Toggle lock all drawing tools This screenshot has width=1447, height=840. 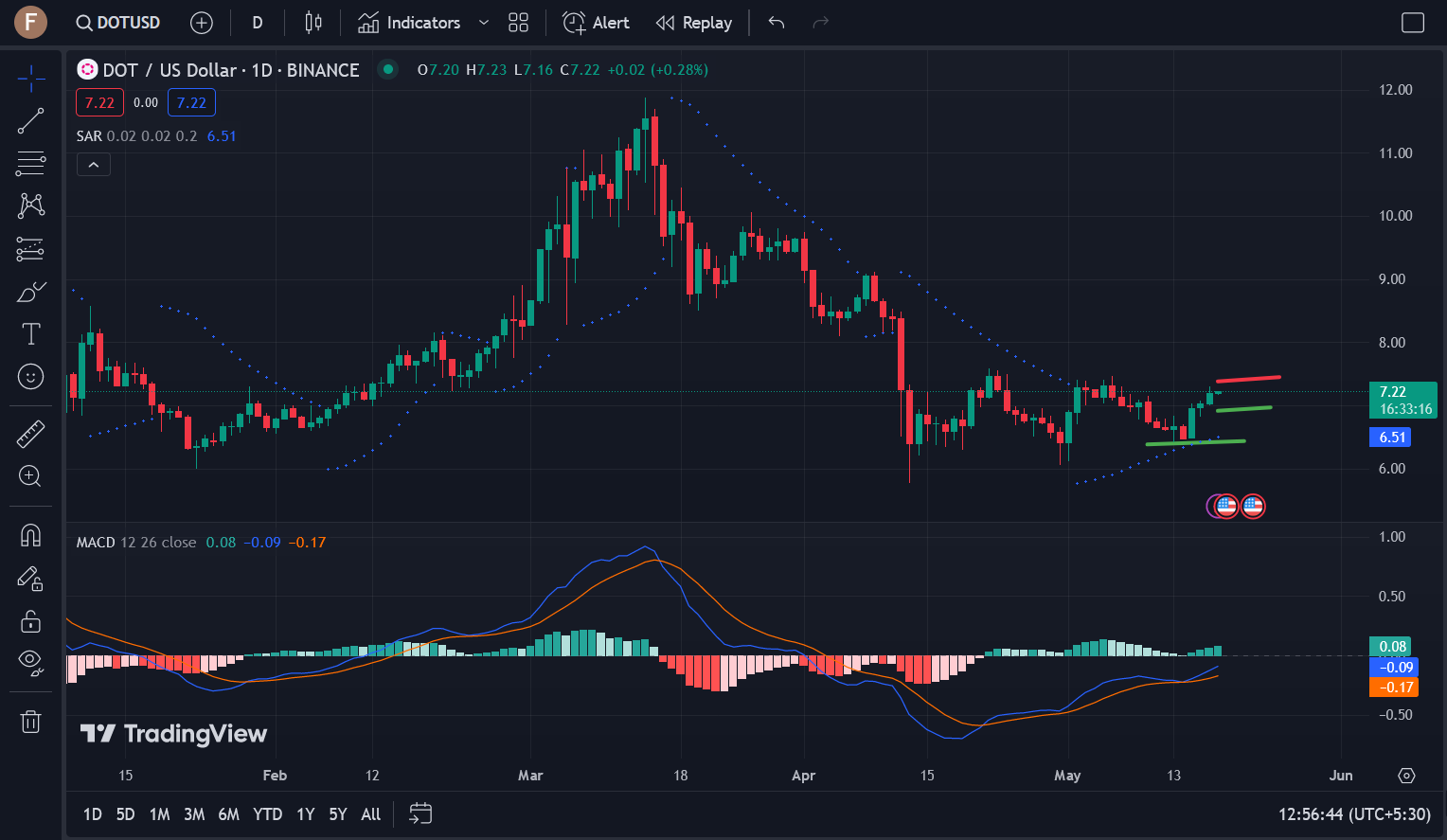pyautogui.click(x=30, y=621)
